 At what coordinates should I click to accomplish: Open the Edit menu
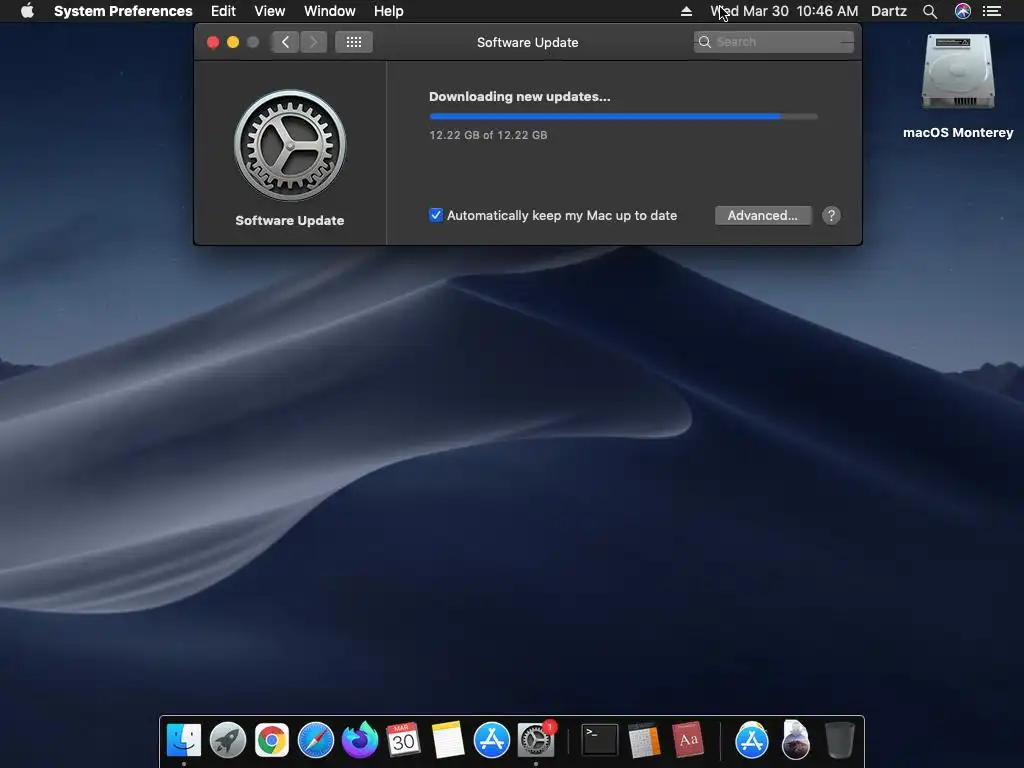(223, 11)
